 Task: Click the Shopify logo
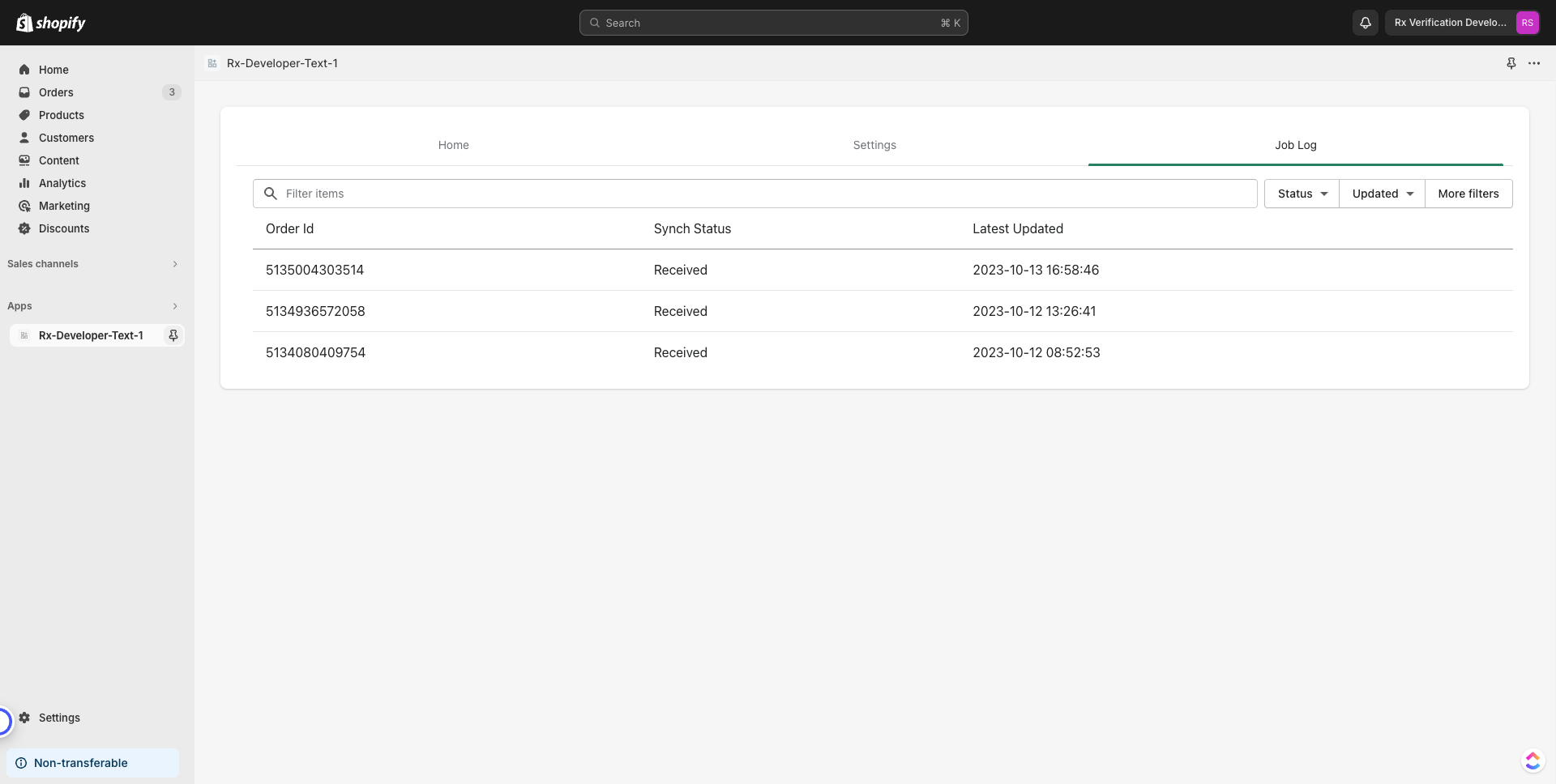coord(51,23)
